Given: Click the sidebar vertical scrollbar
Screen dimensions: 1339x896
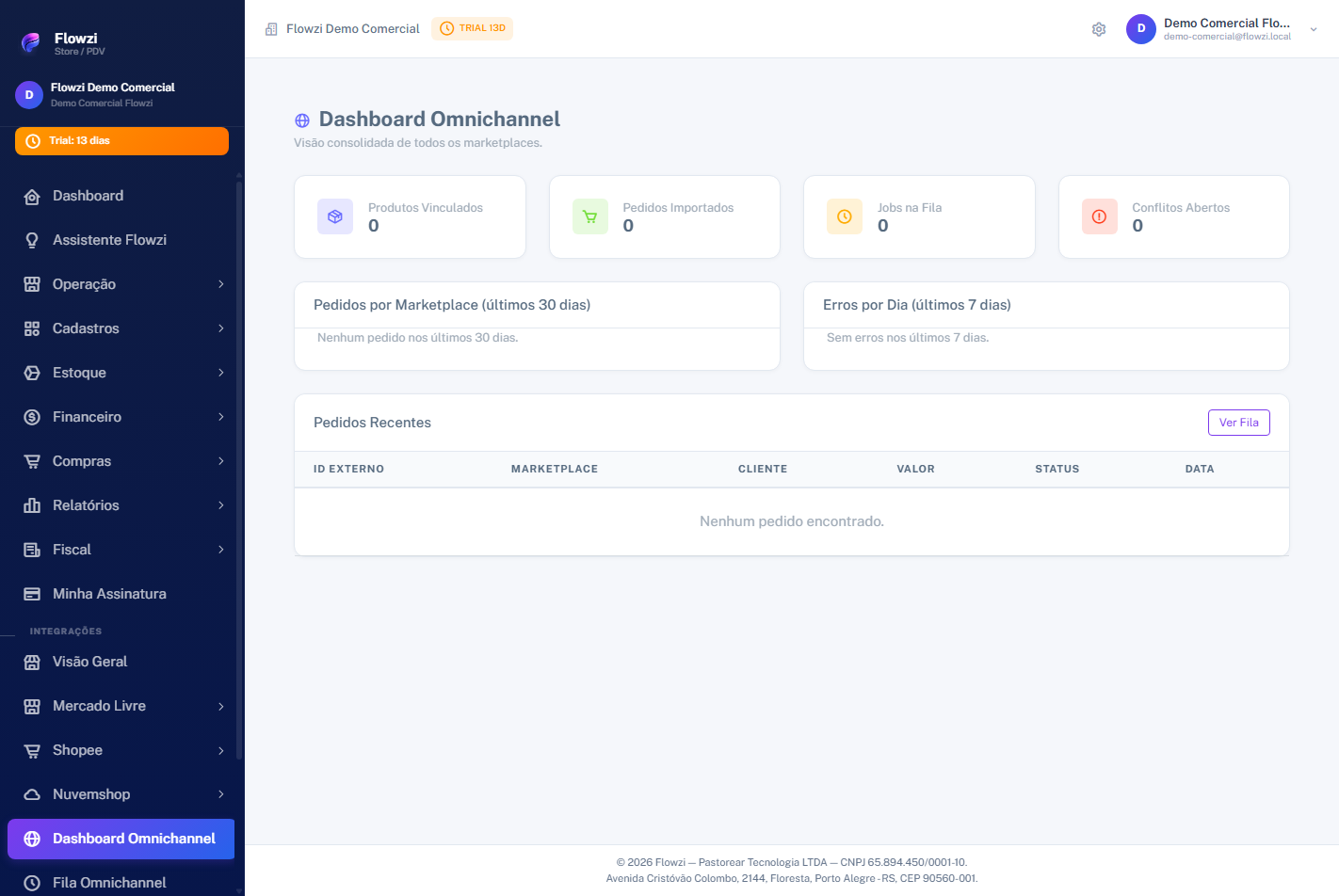Looking at the screenshot, I should click(x=239, y=471).
